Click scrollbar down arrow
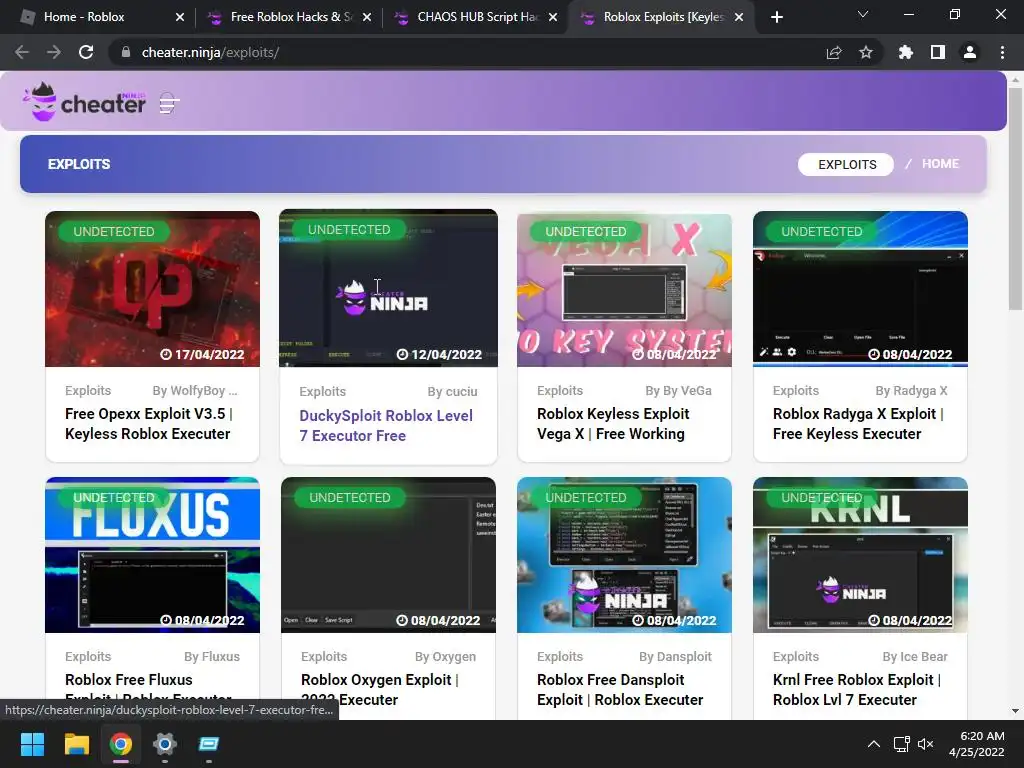 tap(1015, 711)
